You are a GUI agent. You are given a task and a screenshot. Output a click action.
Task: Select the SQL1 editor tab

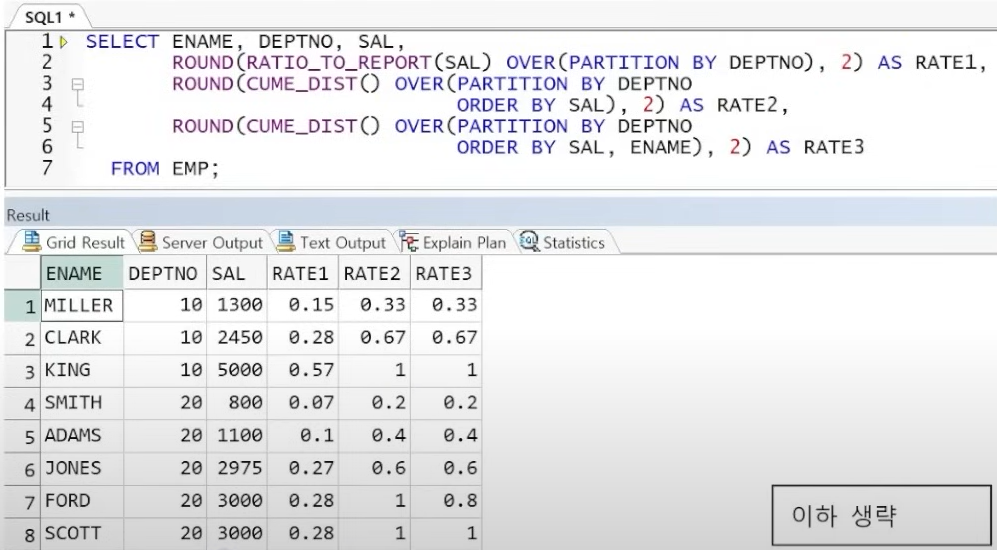(x=50, y=17)
